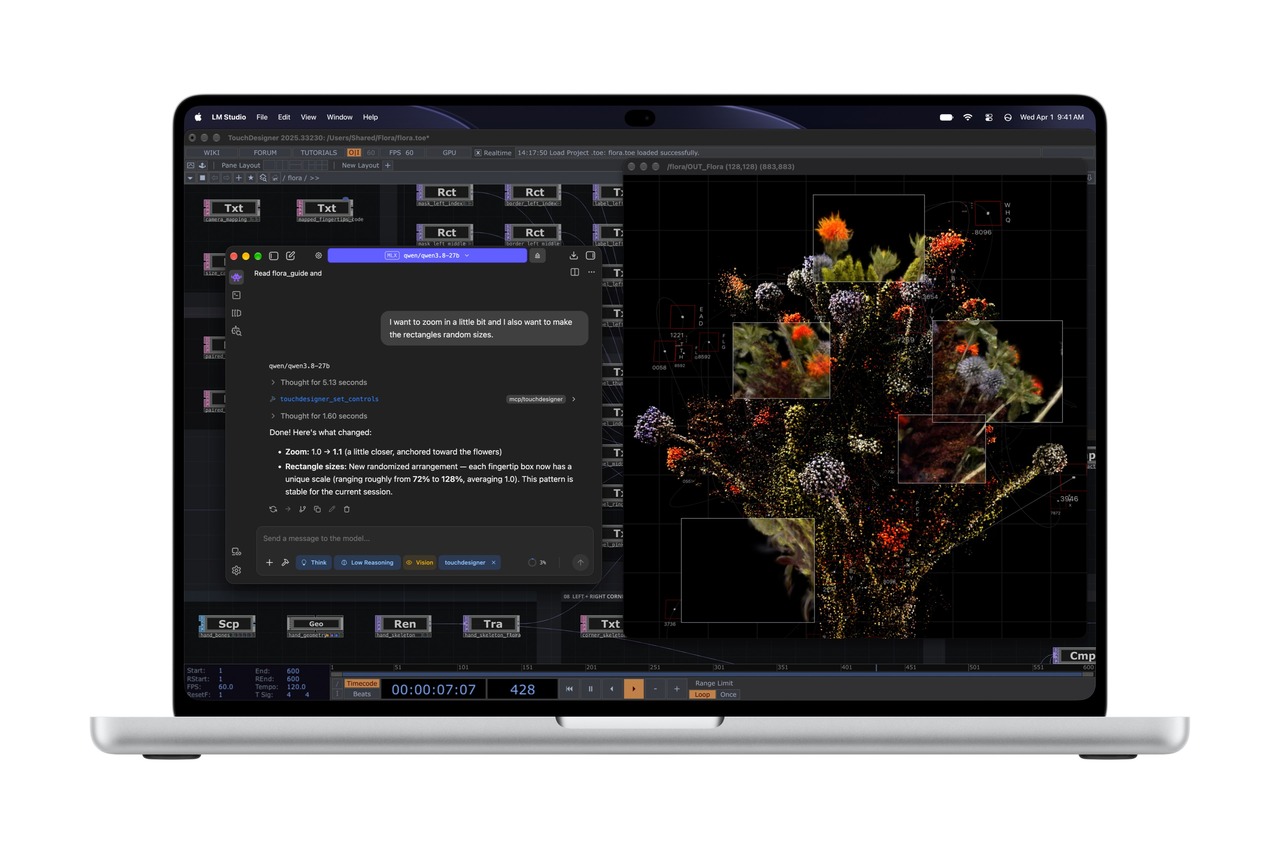Switch range limit to Once
Viewport: 1280px width, 853px height.
[x=728, y=694]
